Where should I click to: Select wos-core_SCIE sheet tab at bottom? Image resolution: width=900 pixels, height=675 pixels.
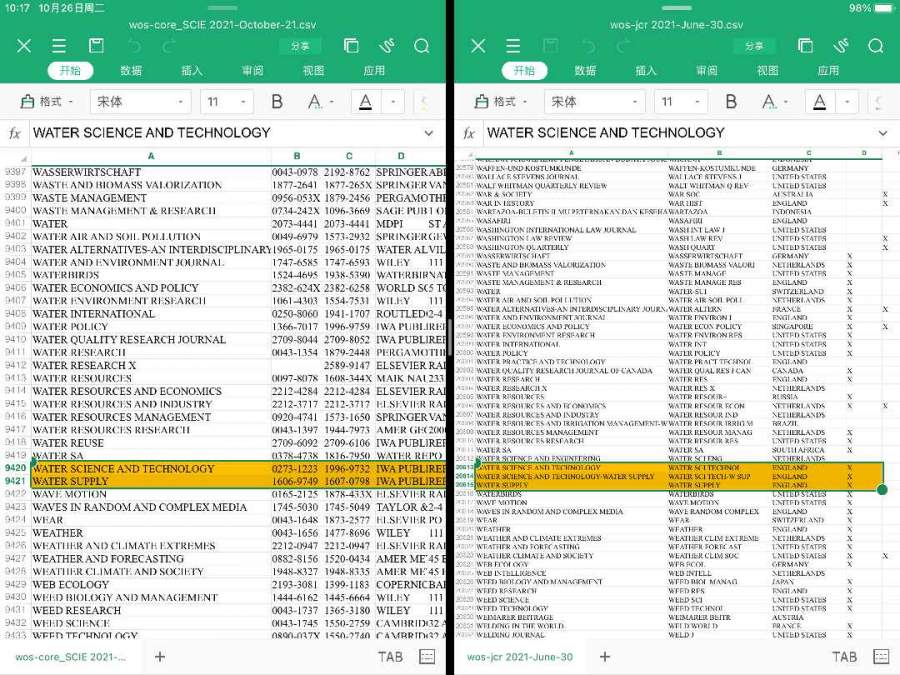tap(70, 657)
